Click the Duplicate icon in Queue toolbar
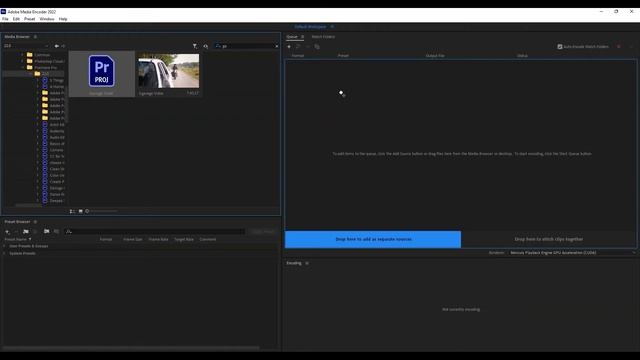Image resolution: width=640 pixels, height=360 pixels. [x=317, y=47]
